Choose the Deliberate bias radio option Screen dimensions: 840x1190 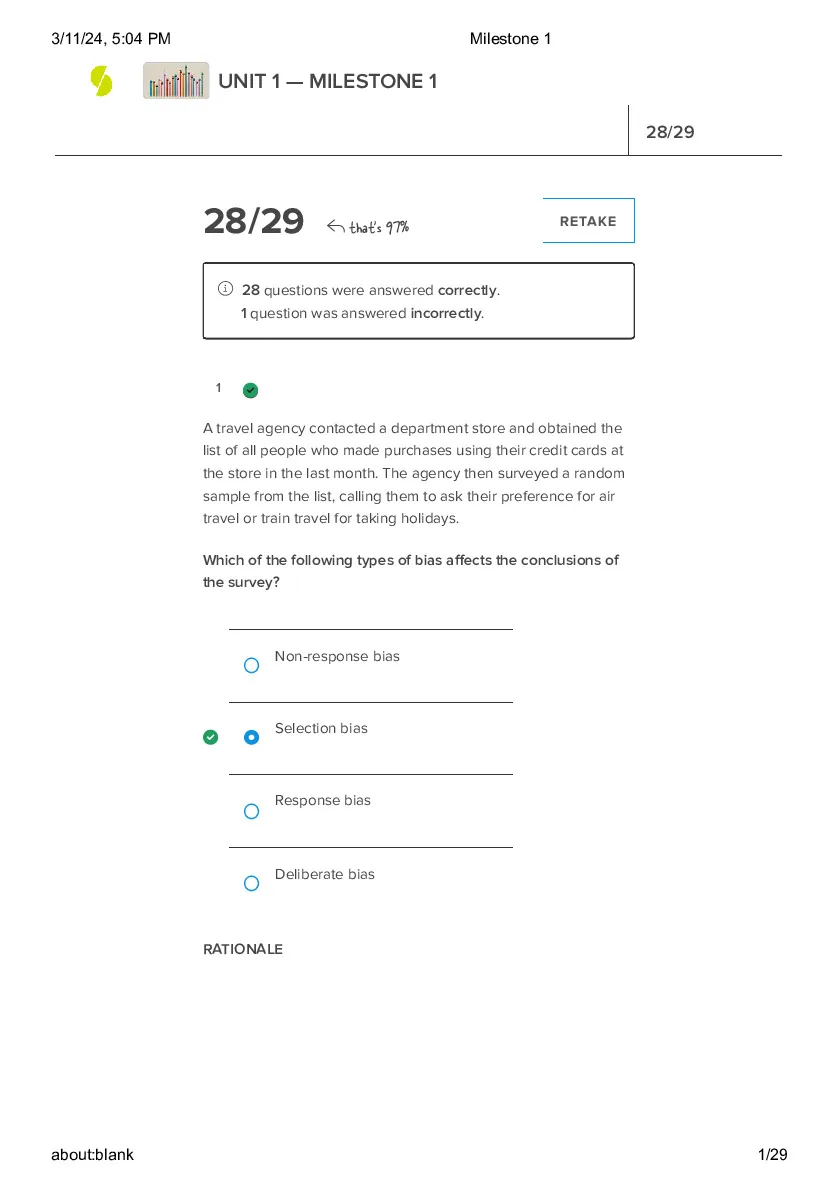(251, 883)
